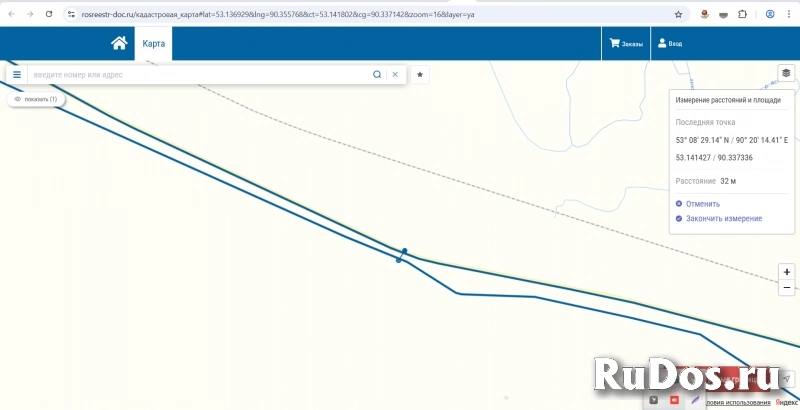The image size is (800, 410).
Task: Focus the address or number search field
Action: click(x=200, y=74)
